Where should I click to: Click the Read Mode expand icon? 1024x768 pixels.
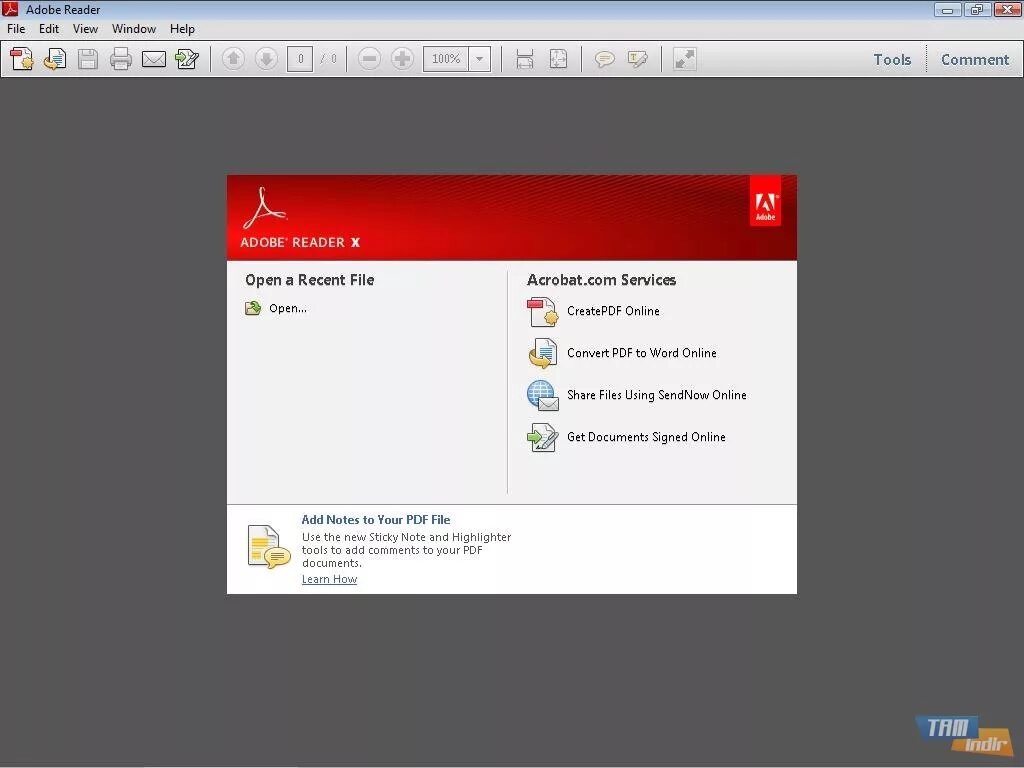click(x=684, y=59)
